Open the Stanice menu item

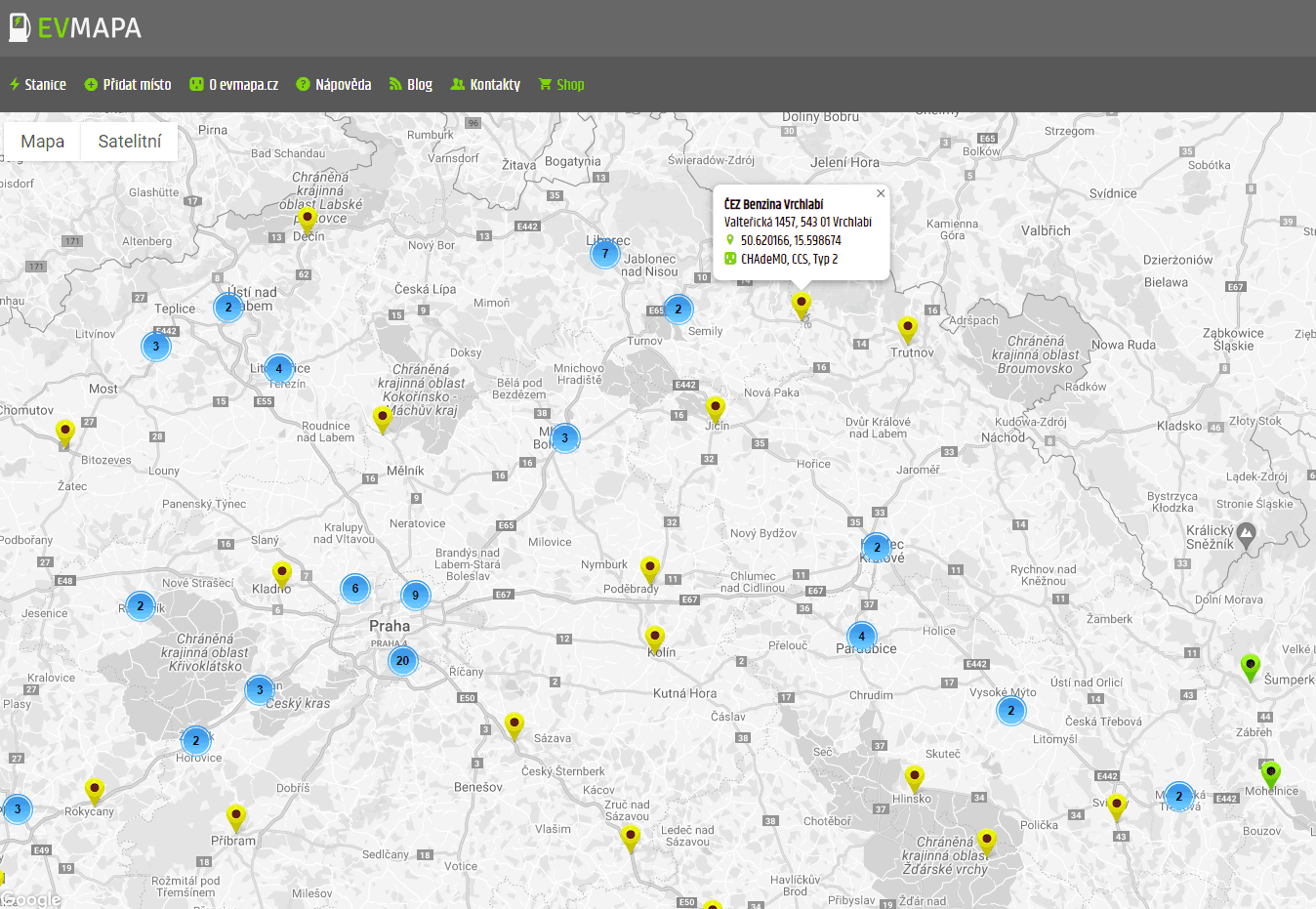tap(38, 85)
